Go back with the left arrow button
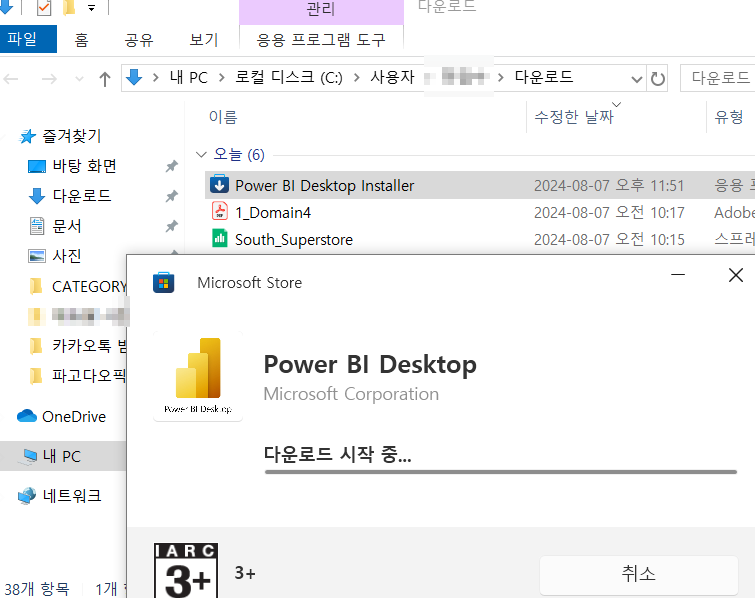 pos(11,78)
